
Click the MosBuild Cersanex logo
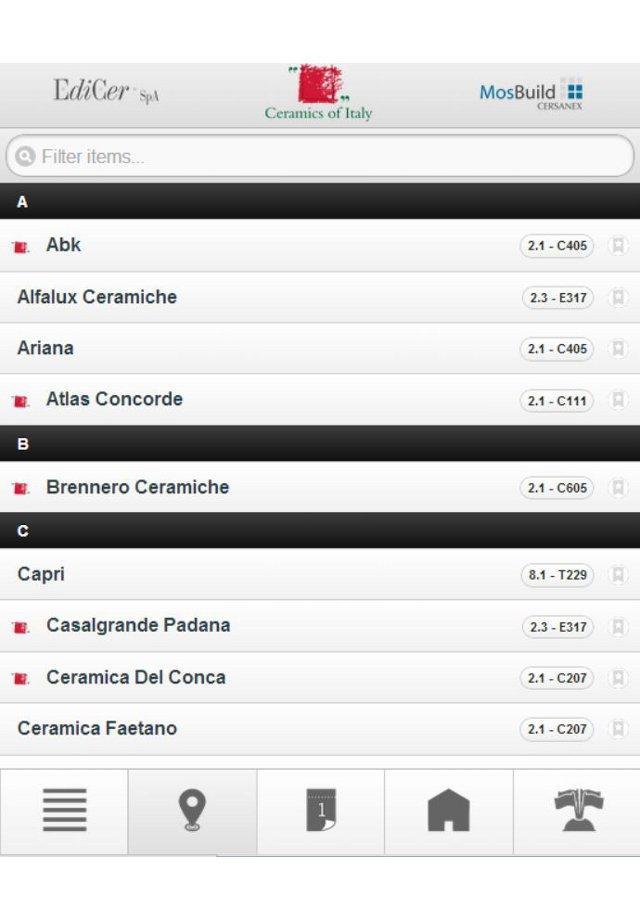(x=531, y=93)
